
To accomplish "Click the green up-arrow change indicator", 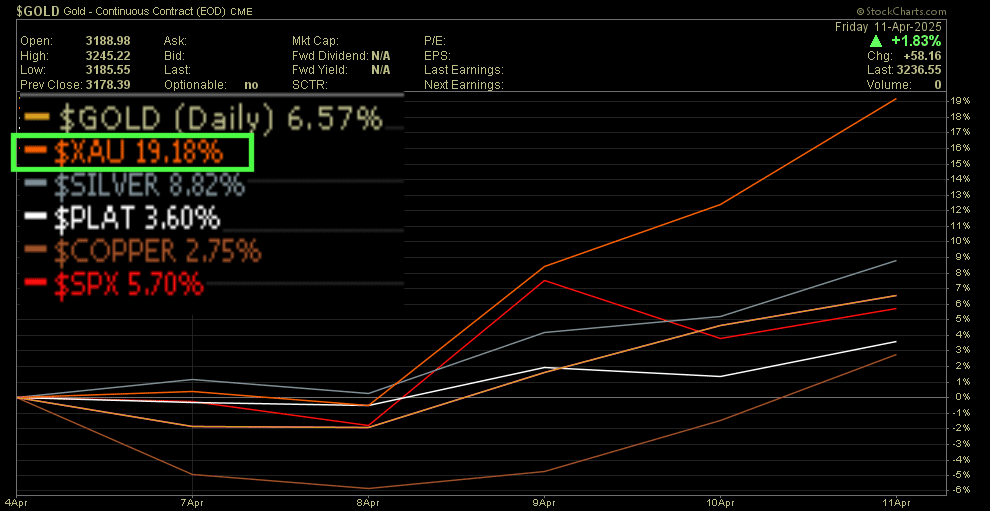I will pos(876,41).
